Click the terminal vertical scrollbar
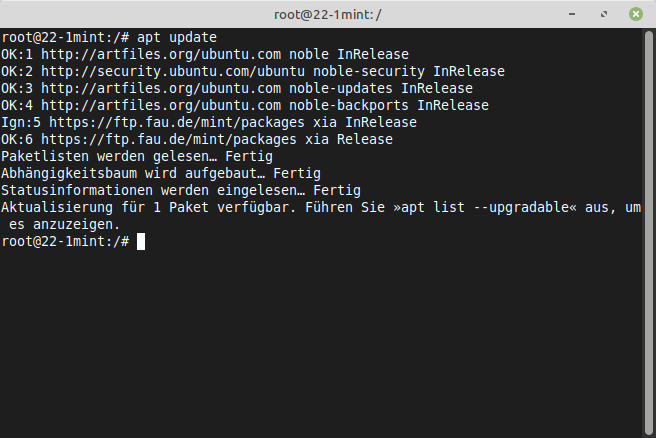656x438 pixels. 648,233
